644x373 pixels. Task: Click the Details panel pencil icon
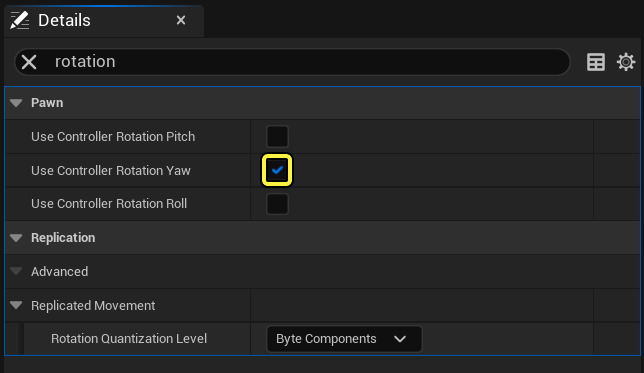[19, 20]
